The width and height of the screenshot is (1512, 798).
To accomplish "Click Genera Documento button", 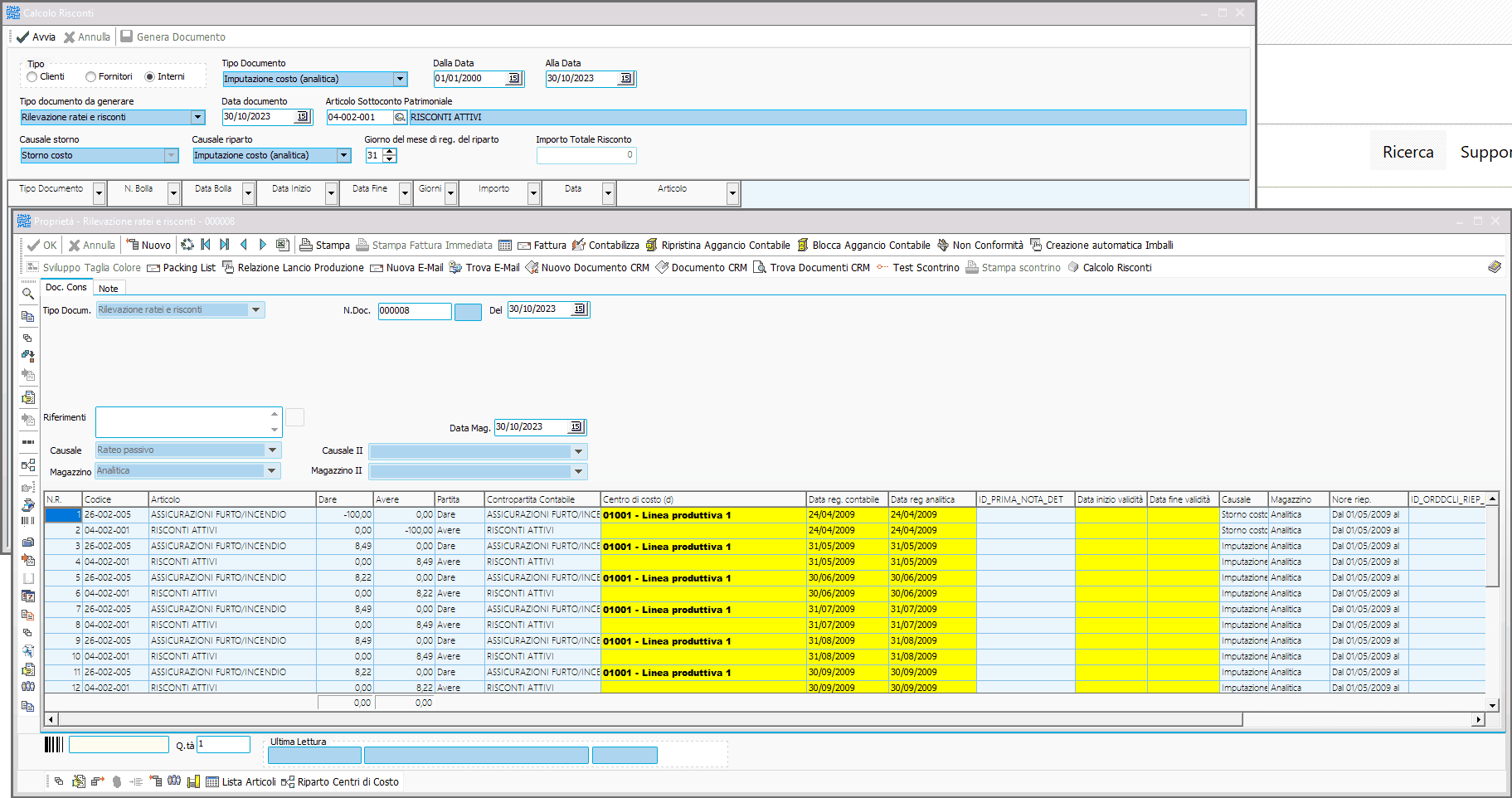I will 173,36.
